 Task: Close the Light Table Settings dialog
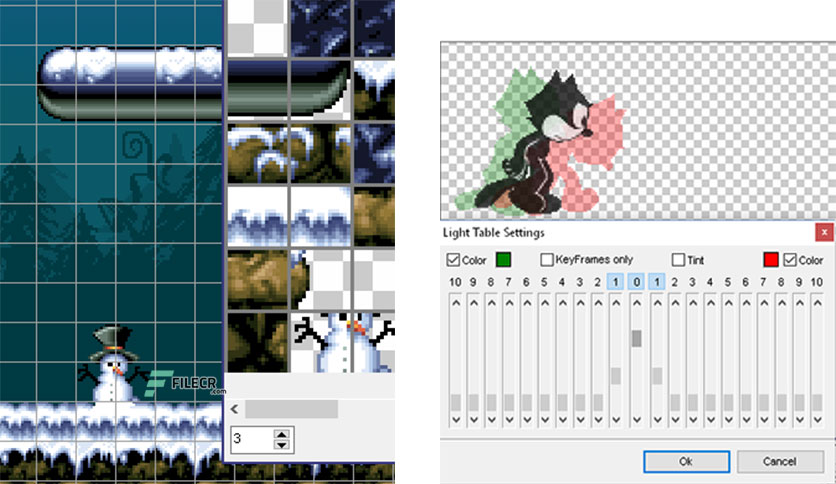point(824,233)
